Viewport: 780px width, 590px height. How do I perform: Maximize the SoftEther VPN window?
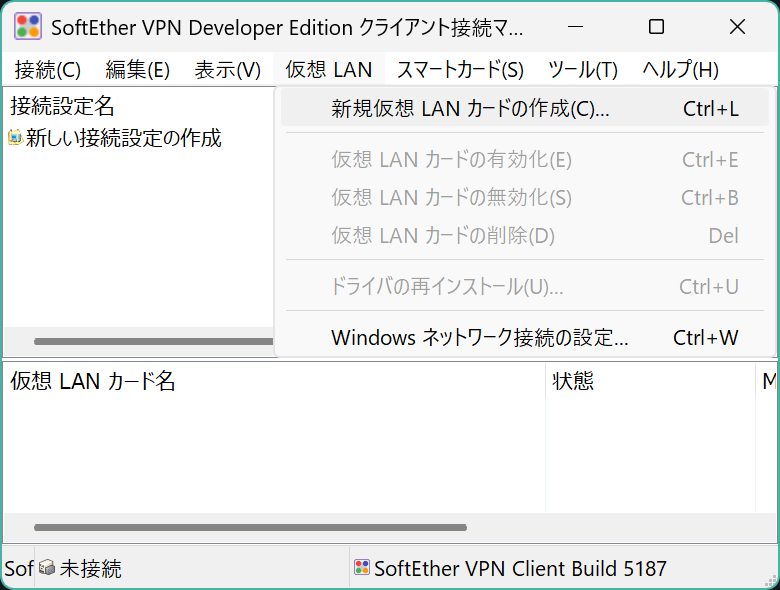tap(656, 27)
